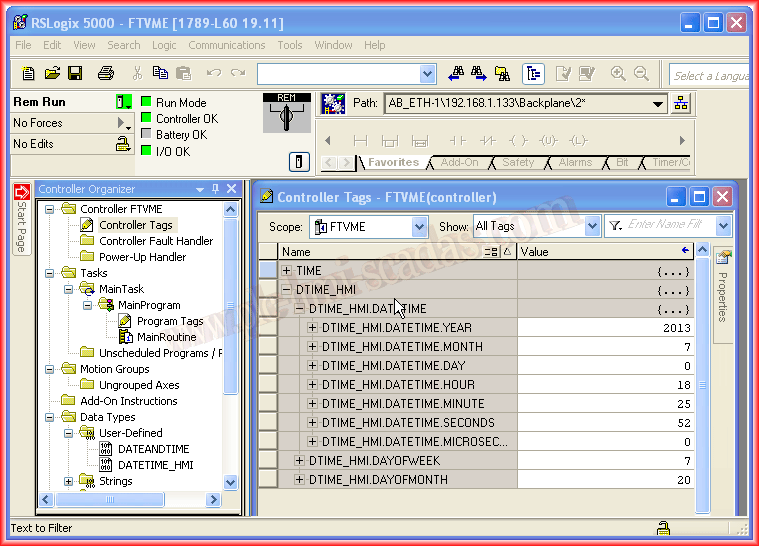The height and width of the screenshot is (546, 759).
Task: Click the Print toolbar icon
Action: 105,73
